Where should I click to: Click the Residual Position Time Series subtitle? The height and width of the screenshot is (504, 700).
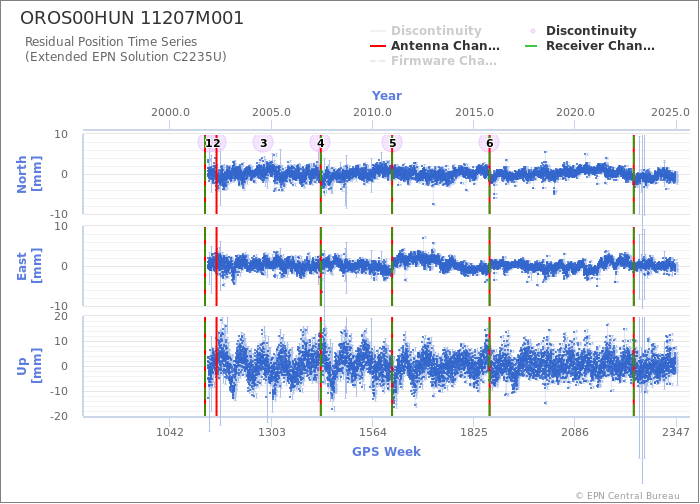tap(111, 42)
